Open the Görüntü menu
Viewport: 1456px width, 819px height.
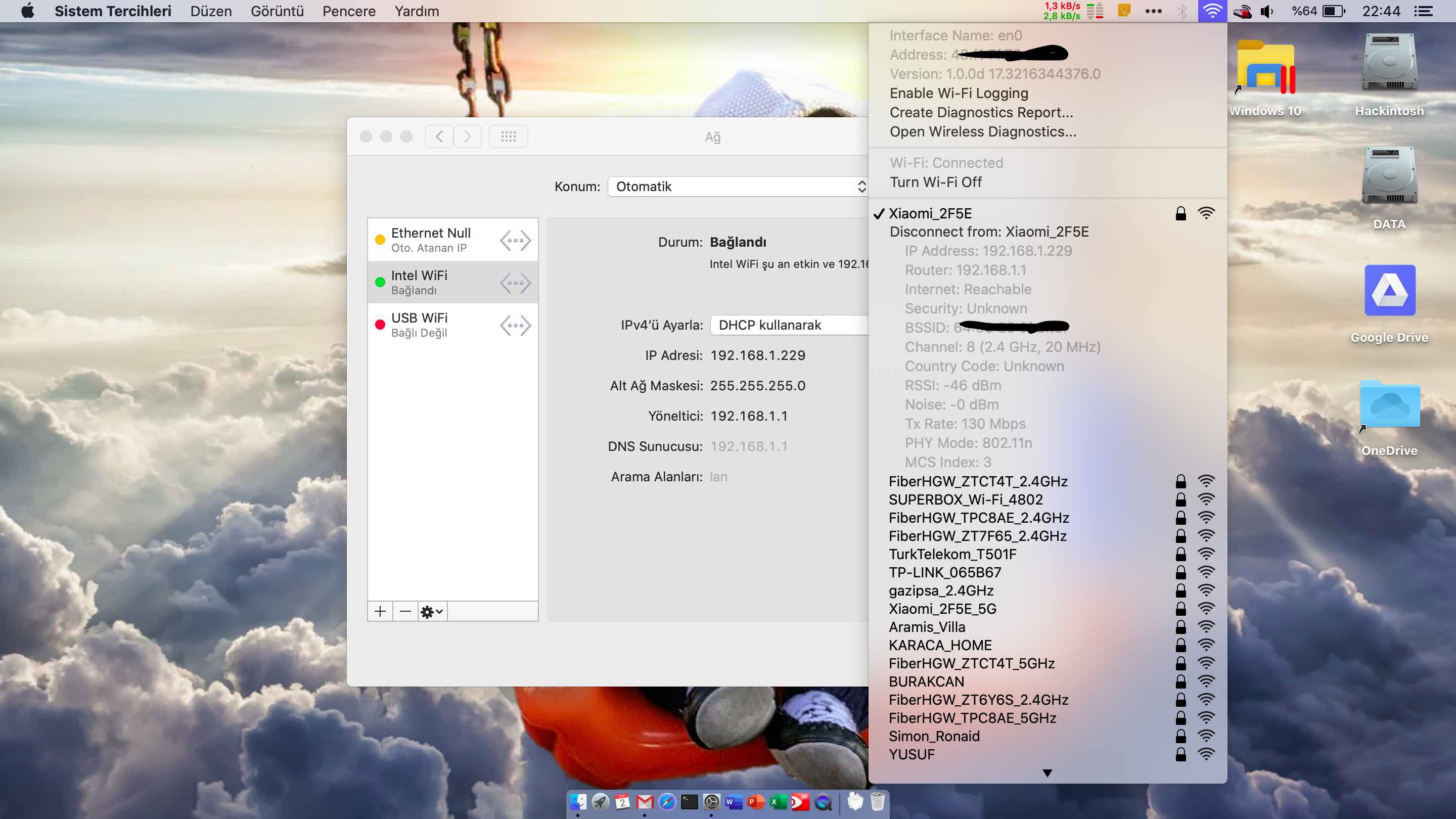pyautogui.click(x=277, y=11)
